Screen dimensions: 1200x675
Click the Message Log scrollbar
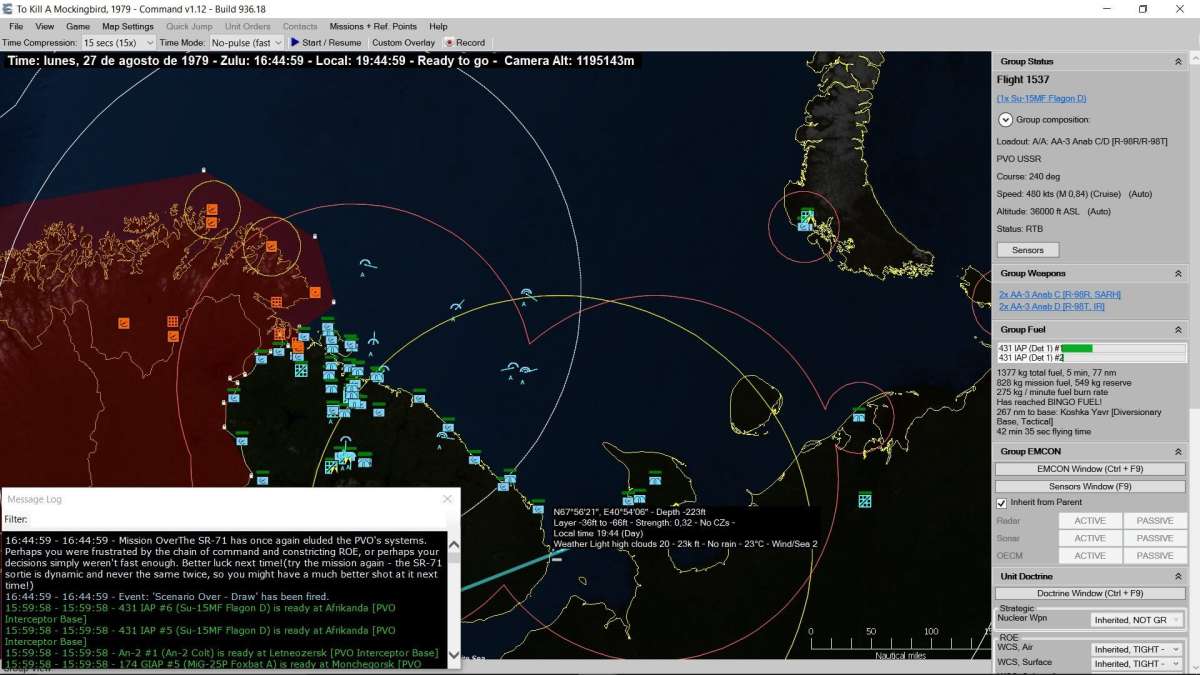click(x=454, y=600)
